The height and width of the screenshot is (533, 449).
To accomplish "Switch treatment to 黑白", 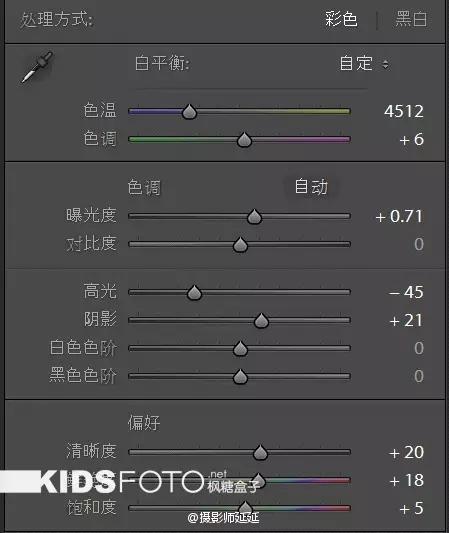I will (x=411, y=19).
